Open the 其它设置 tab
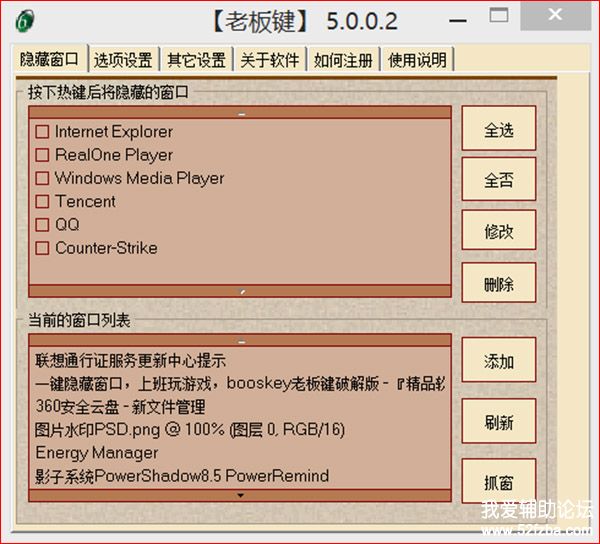The height and width of the screenshot is (544, 600). 197,60
